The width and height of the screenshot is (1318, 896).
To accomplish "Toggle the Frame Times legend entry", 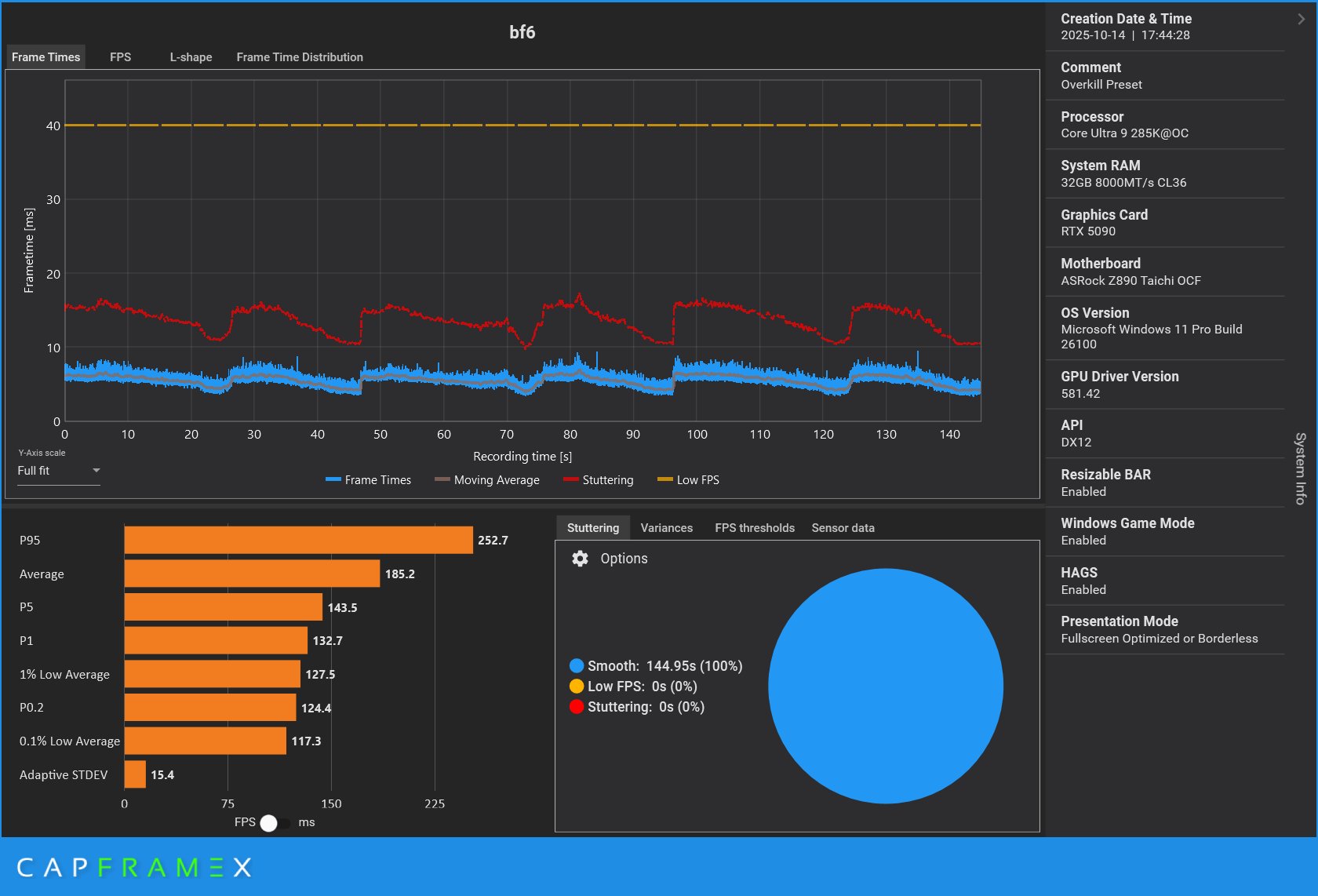I will pos(368,480).
